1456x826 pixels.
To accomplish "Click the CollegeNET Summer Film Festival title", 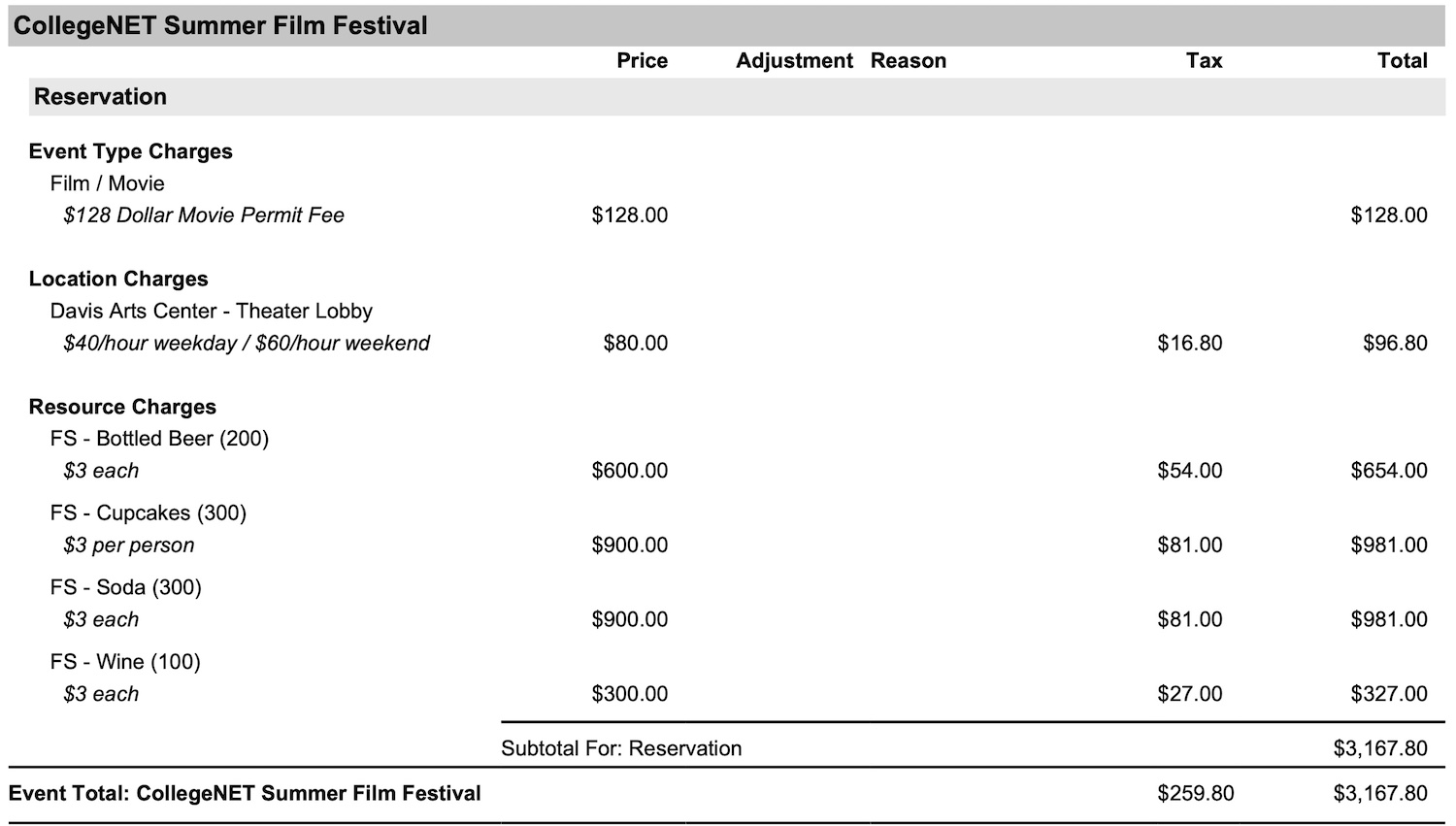I will pos(220,26).
